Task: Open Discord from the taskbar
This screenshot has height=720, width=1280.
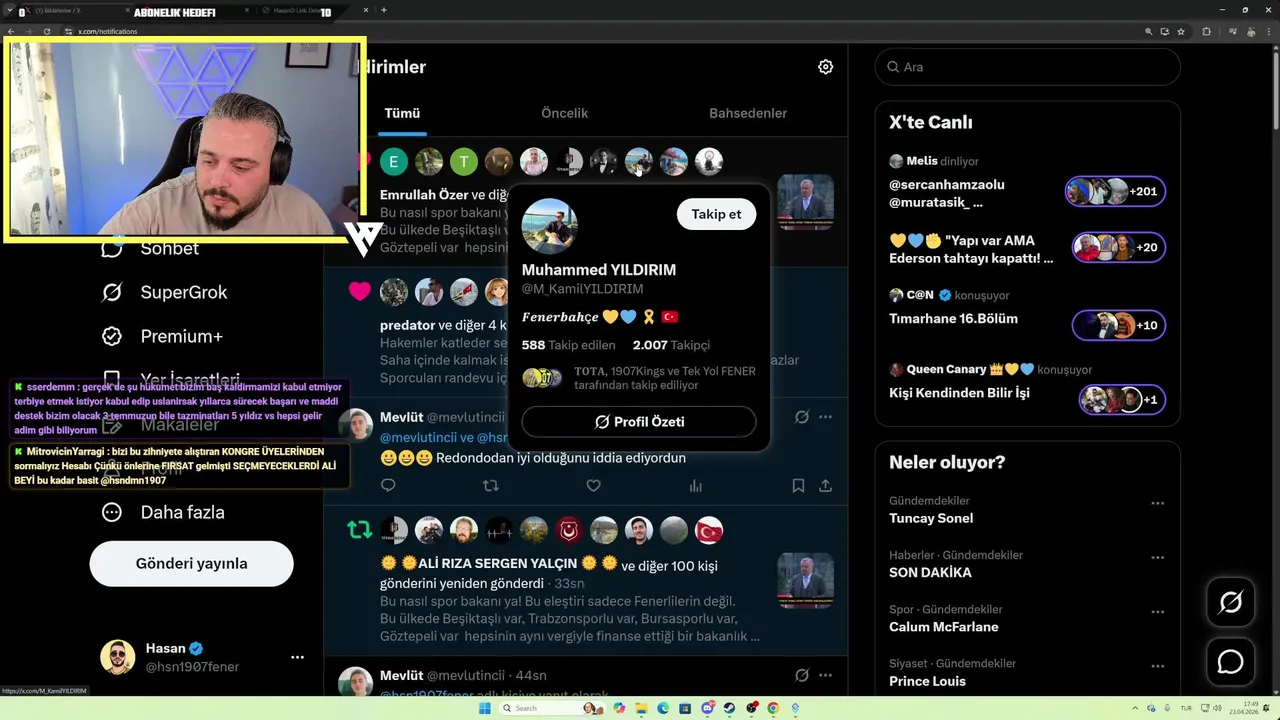Action: 707,708
